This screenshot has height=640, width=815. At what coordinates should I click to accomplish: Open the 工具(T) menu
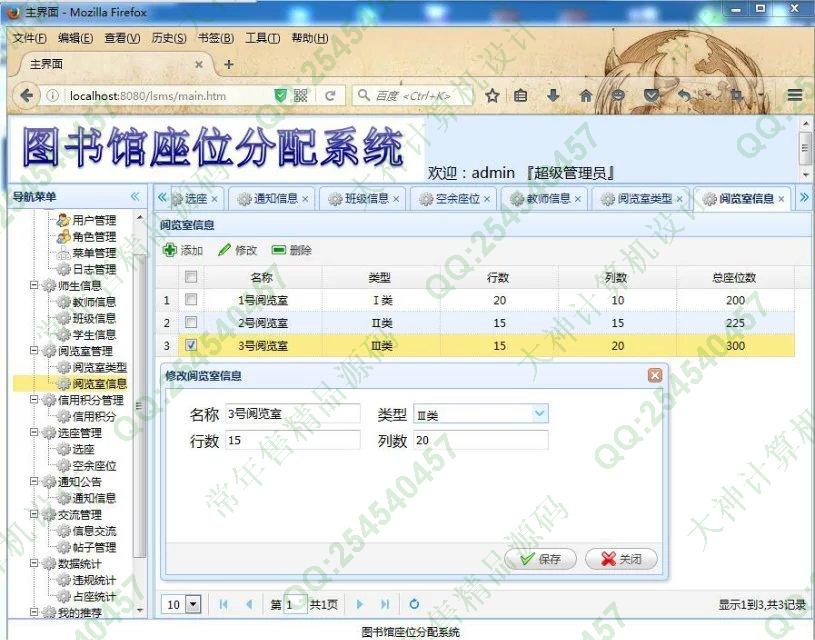tap(262, 38)
